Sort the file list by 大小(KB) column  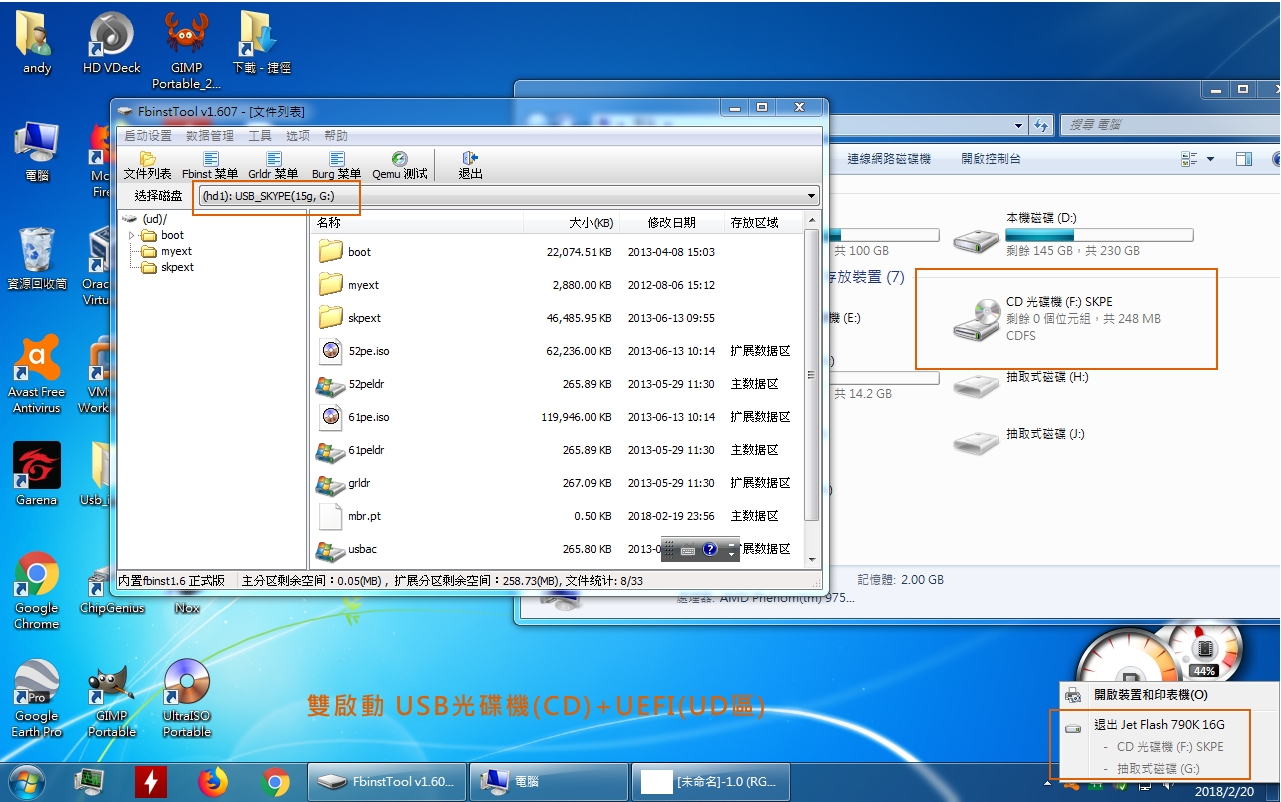(x=573, y=223)
